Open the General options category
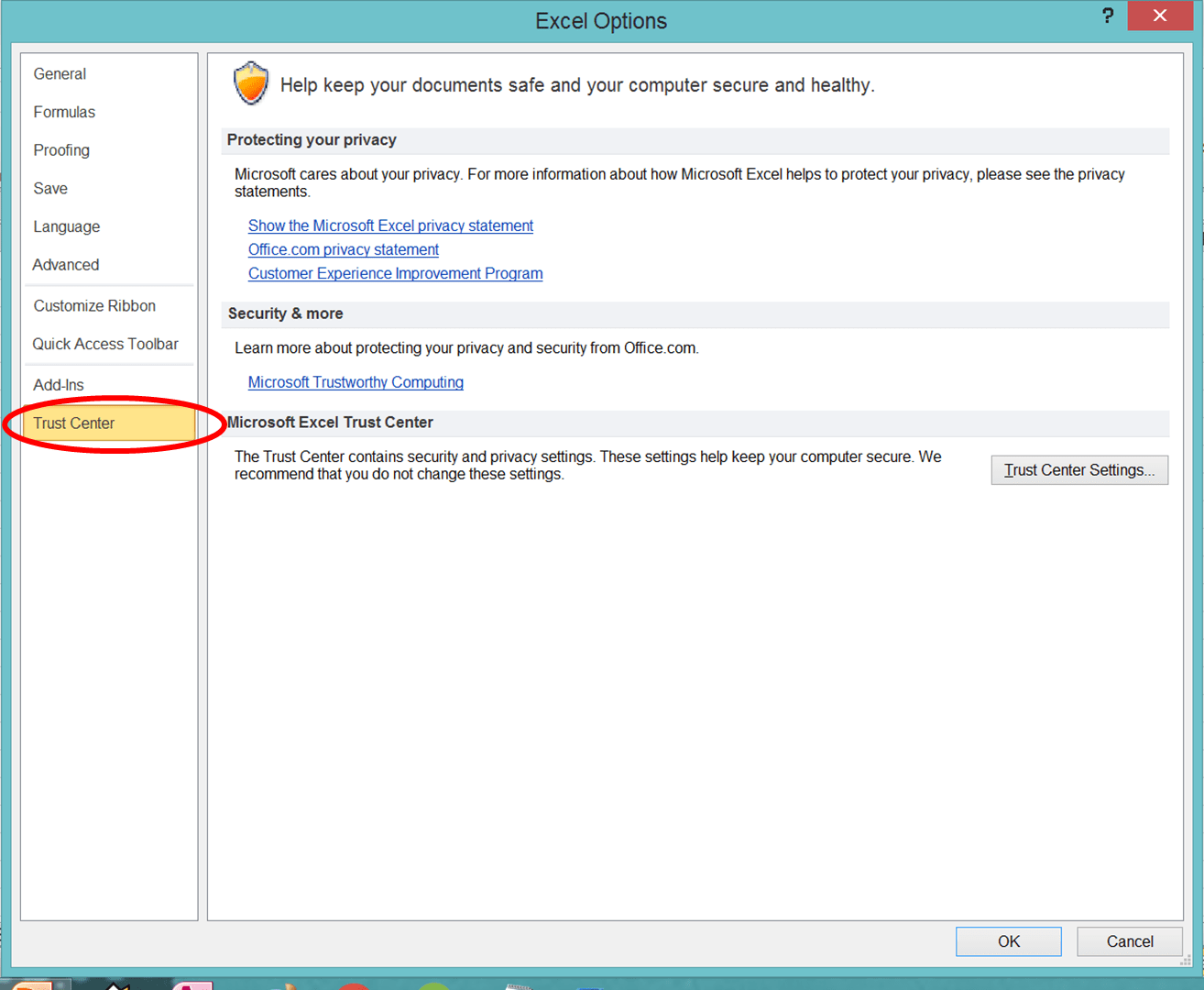Viewport: 1204px width, 990px height. click(108, 74)
